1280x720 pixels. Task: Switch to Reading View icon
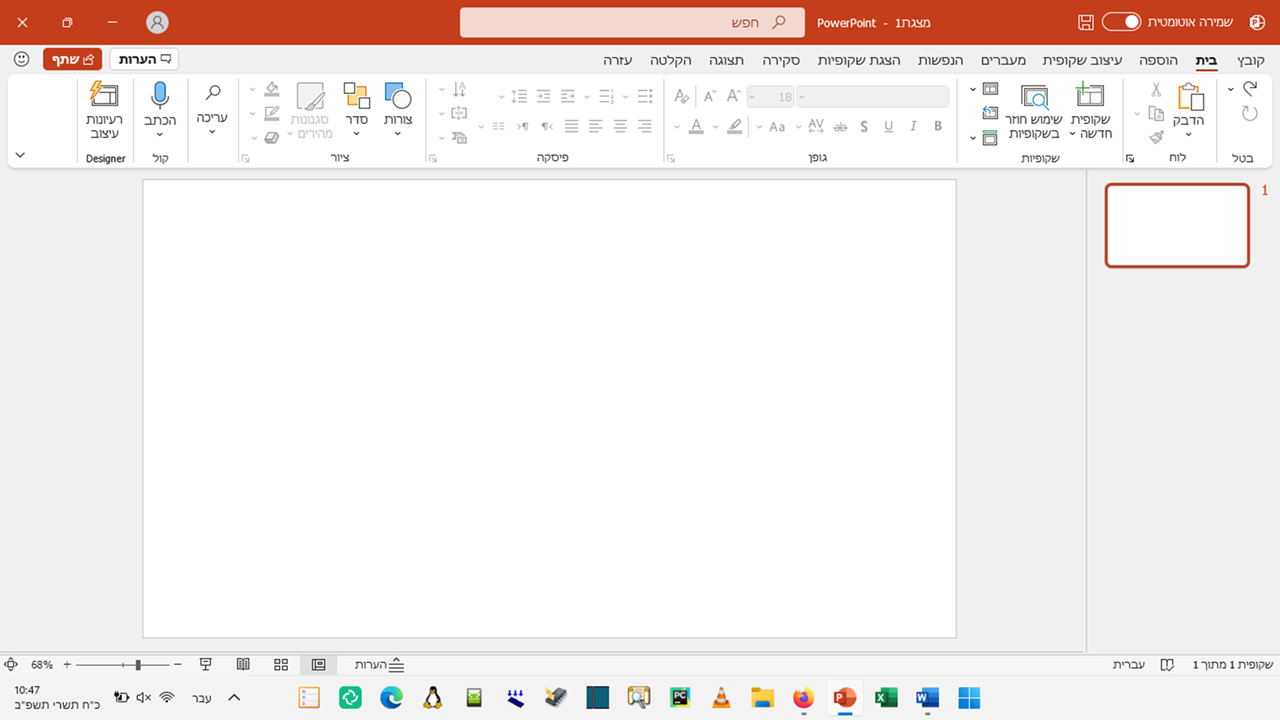243,664
